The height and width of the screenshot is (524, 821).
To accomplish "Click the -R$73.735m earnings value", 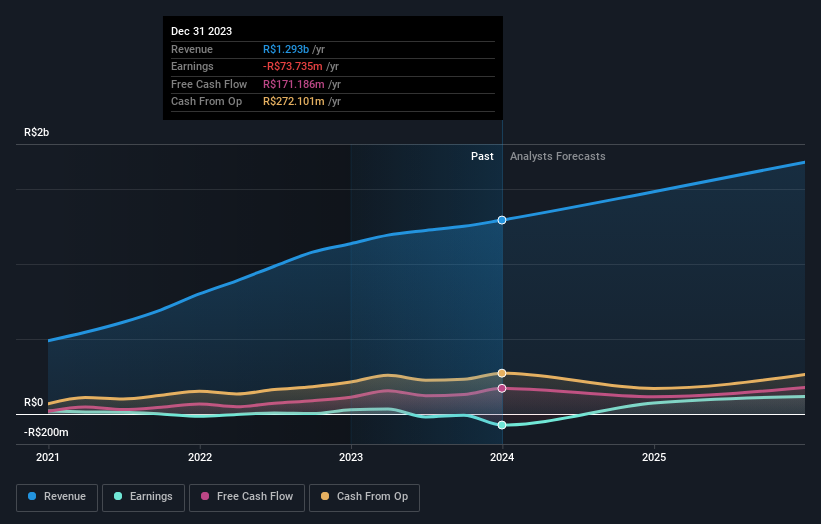I will 293,66.
